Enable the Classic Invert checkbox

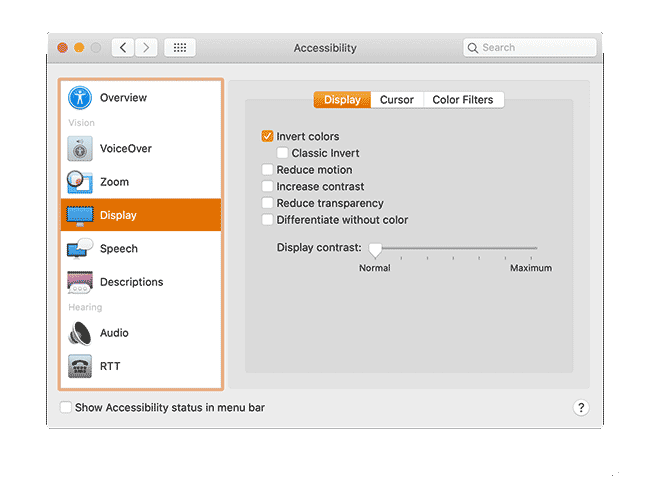283,153
